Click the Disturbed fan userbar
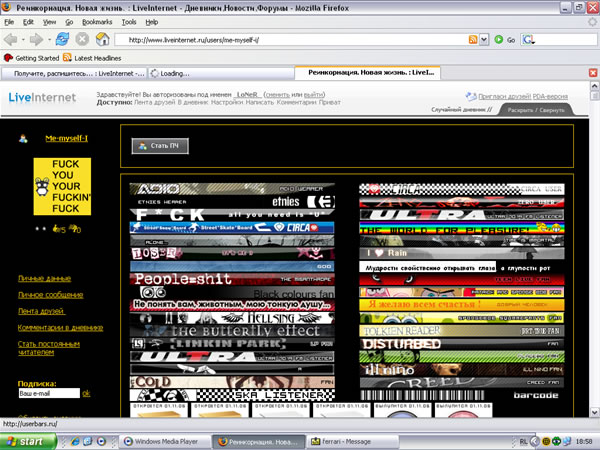Image resolution: width=600 pixels, height=450 pixels. [x=462, y=344]
